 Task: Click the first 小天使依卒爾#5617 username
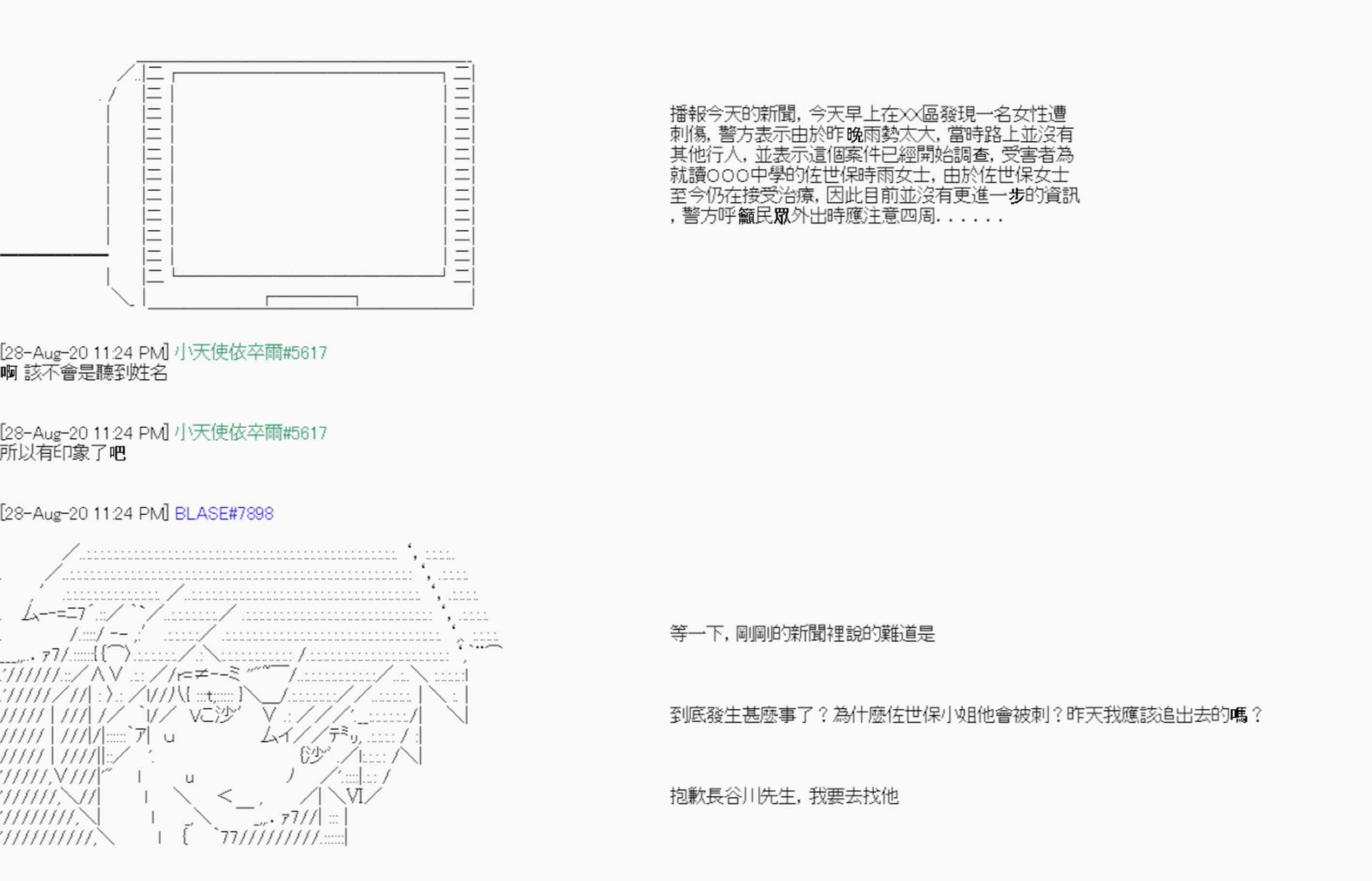tap(251, 352)
